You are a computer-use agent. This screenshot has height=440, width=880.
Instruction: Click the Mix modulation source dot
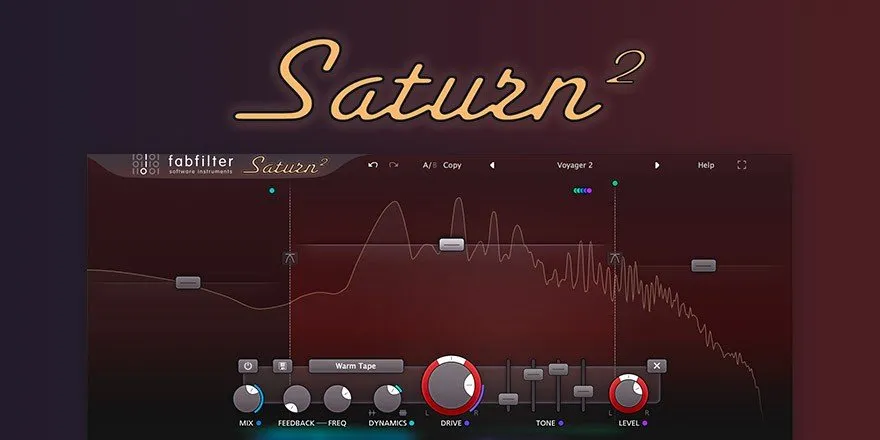(260, 424)
